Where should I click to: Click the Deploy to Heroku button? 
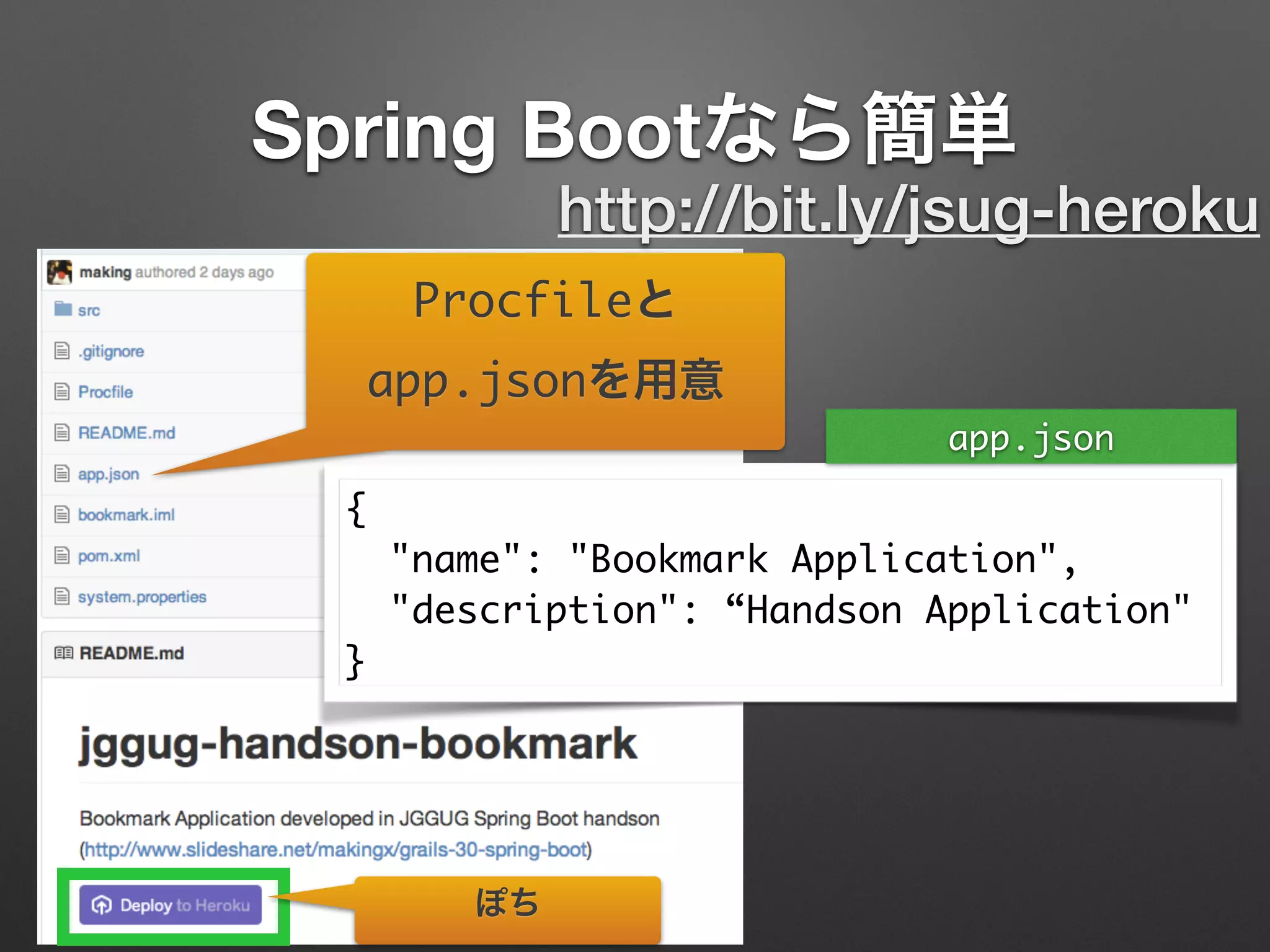pos(171,905)
